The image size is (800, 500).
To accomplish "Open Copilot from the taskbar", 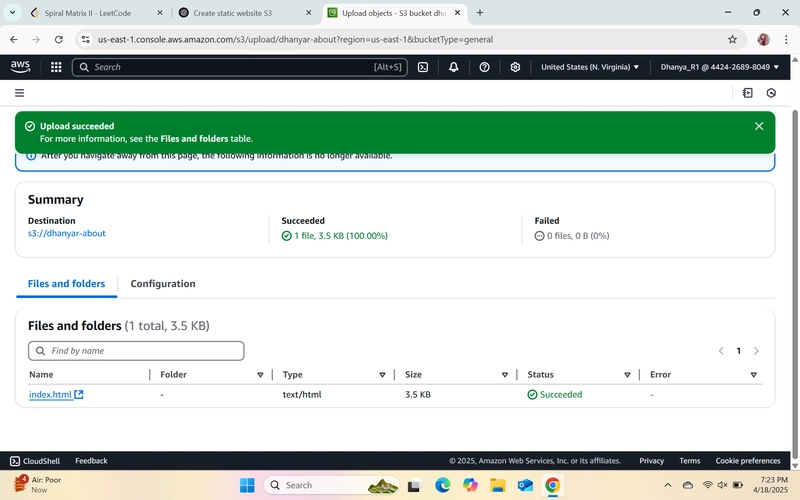I will 470,485.
